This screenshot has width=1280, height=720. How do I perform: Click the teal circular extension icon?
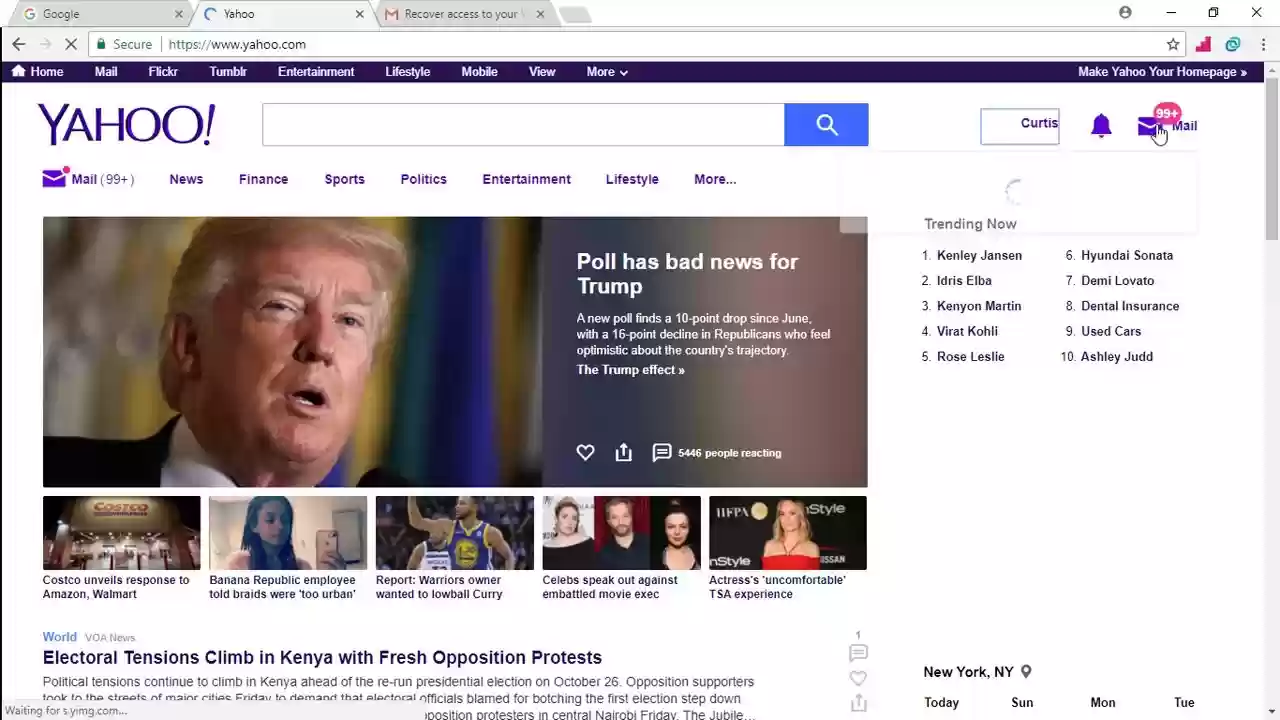click(1233, 44)
